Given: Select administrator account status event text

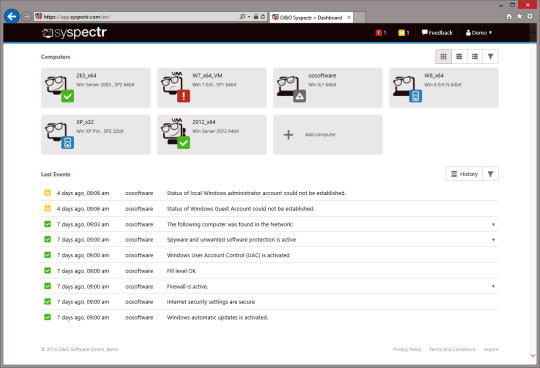Looking at the screenshot, I should tap(256, 193).
